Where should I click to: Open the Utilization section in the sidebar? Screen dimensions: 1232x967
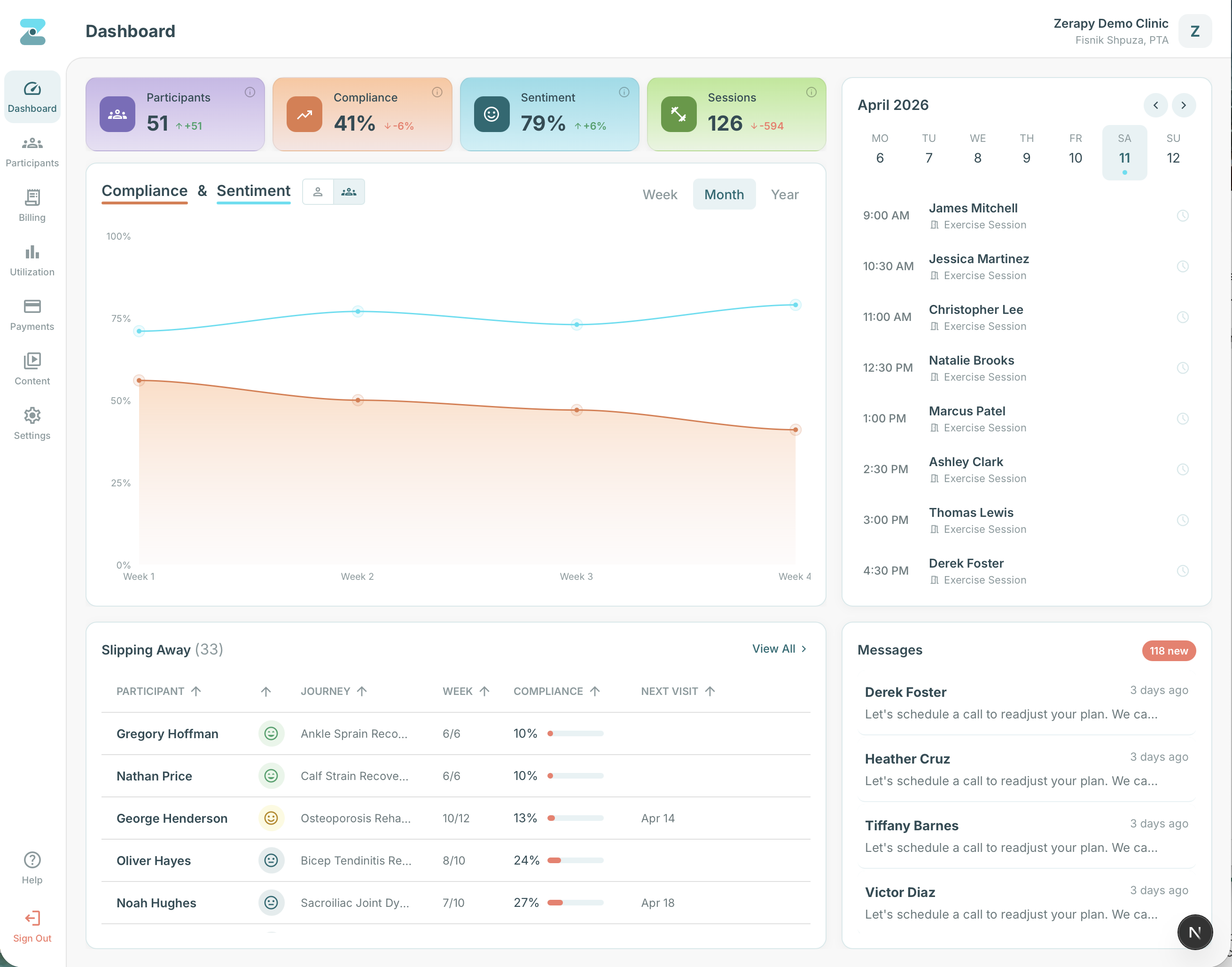[31, 259]
